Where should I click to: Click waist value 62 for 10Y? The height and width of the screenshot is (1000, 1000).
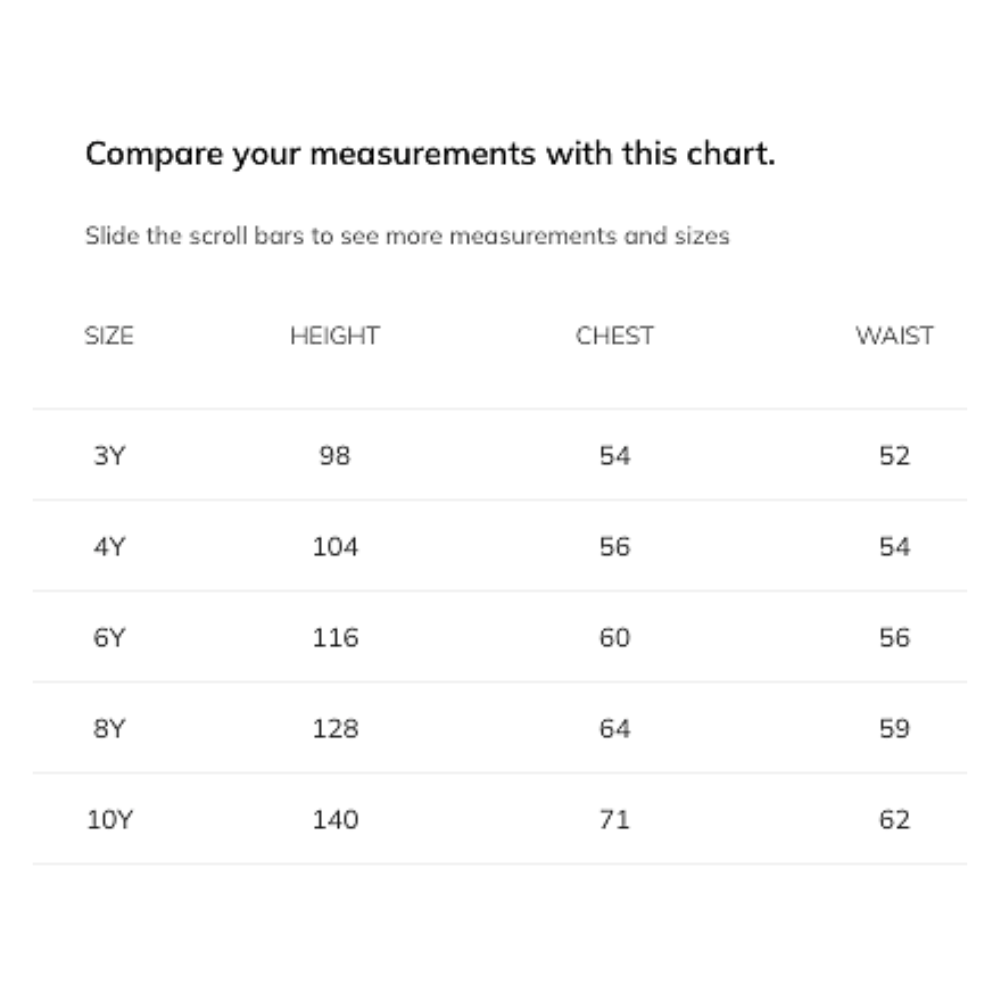[x=894, y=820]
